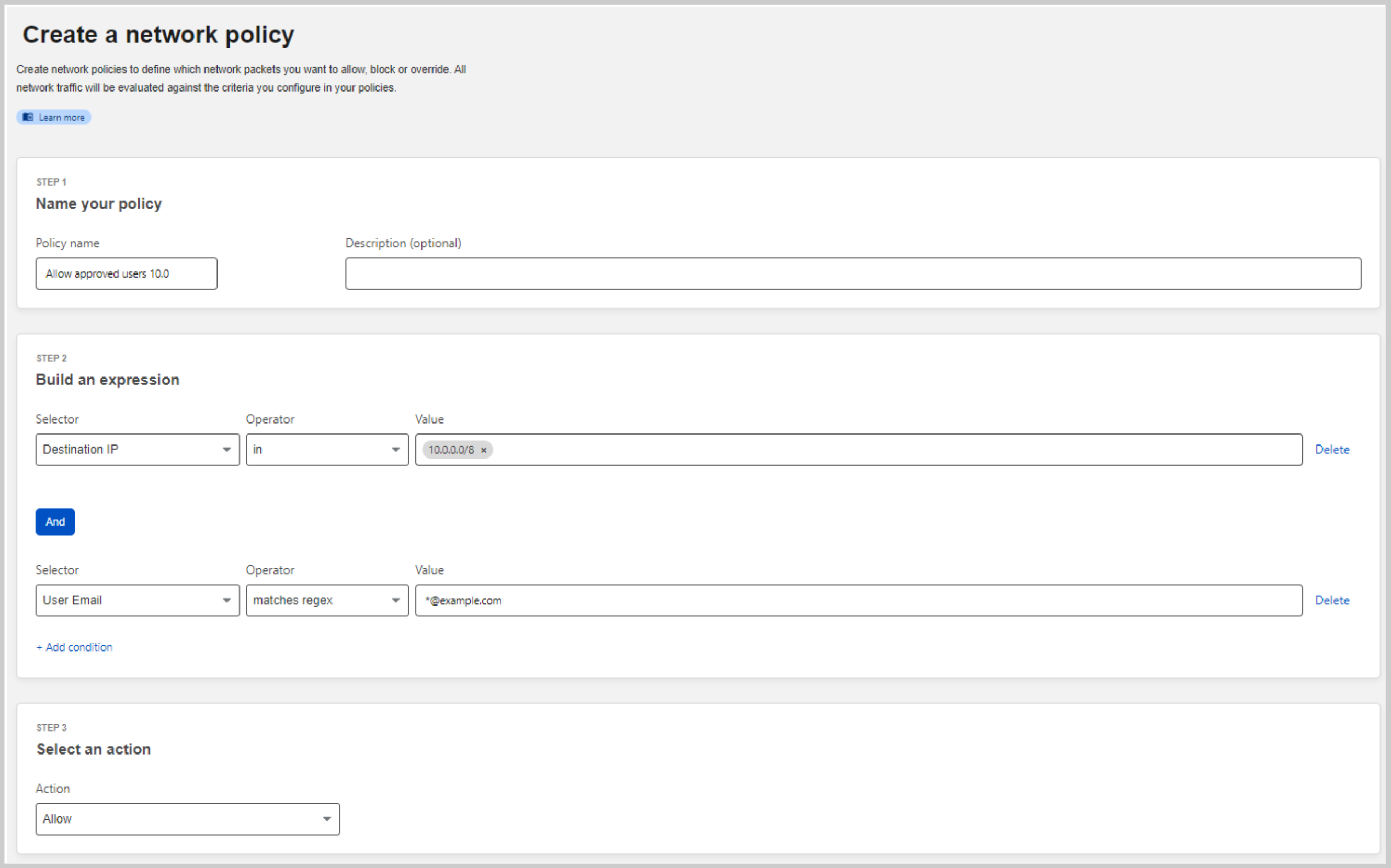Screen dimensions: 1391x868
Task: Open the Destination IP selector dropdown
Action: (x=137, y=450)
